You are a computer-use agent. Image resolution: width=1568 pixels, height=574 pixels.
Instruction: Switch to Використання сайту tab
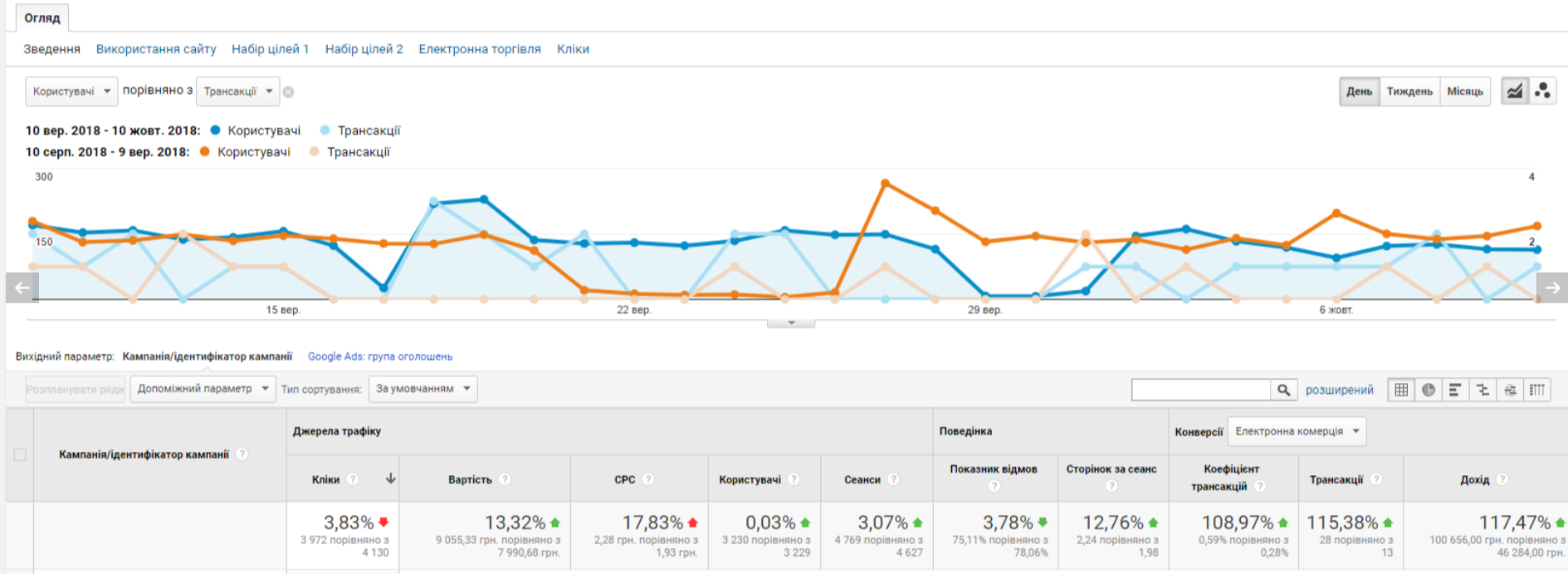coord(156,49)
